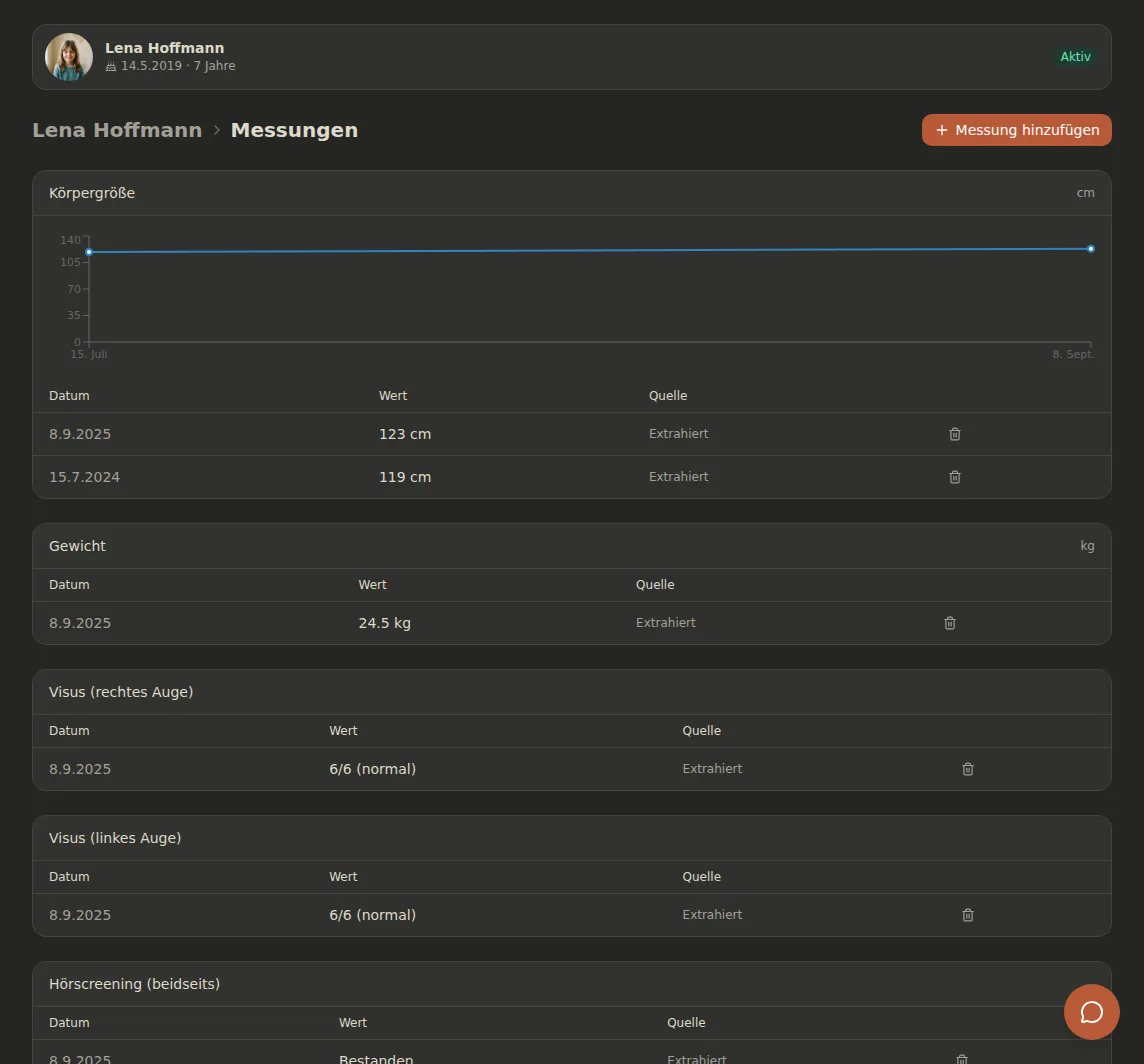Delete the Visus (linkes Auge) measurement
This screenshot has height=1064, width=1144.
pyautogui.click(x=967, y=915)
